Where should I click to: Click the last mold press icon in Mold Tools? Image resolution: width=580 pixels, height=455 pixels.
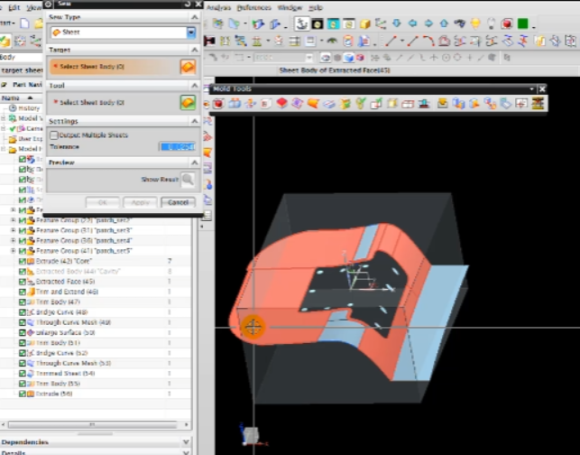pos(537,104)
